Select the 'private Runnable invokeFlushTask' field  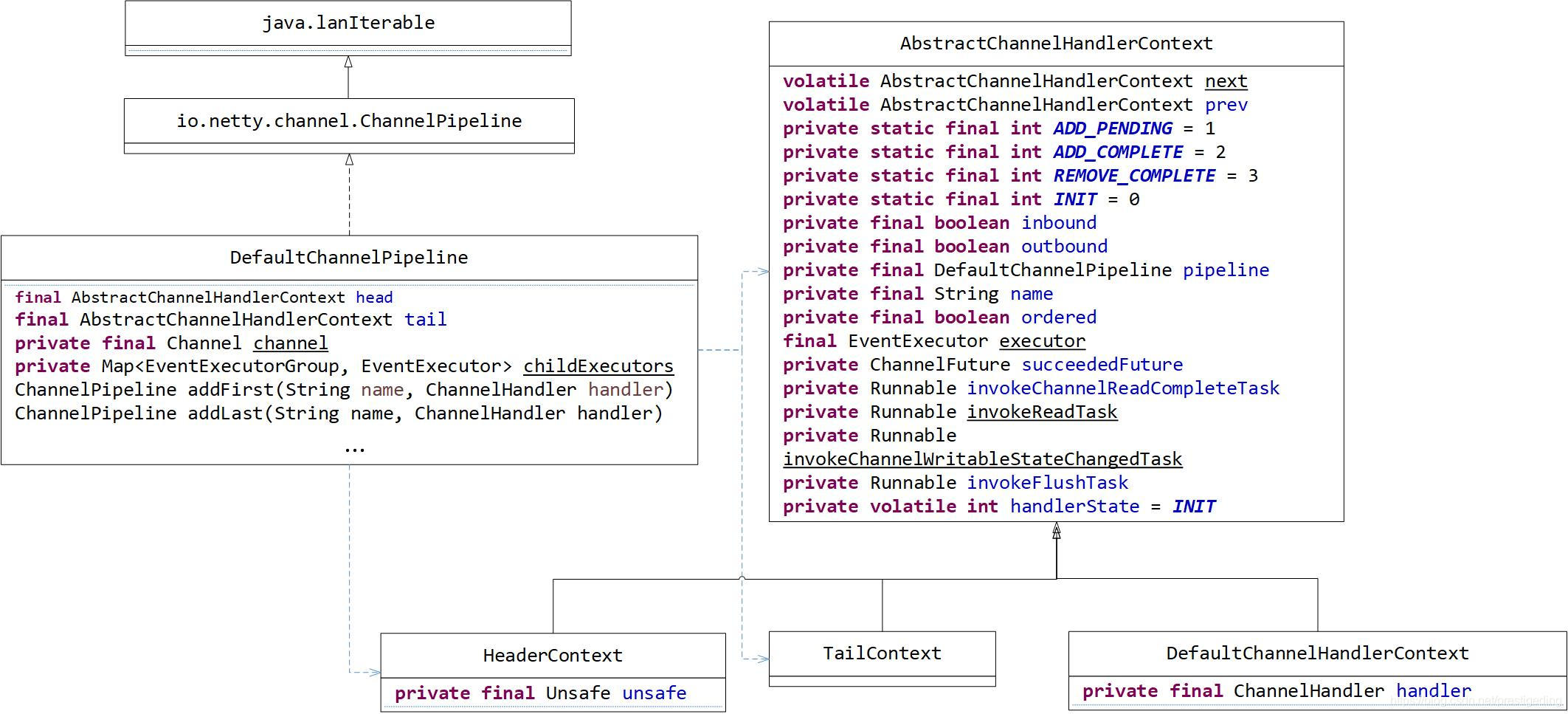coord(956,483)
